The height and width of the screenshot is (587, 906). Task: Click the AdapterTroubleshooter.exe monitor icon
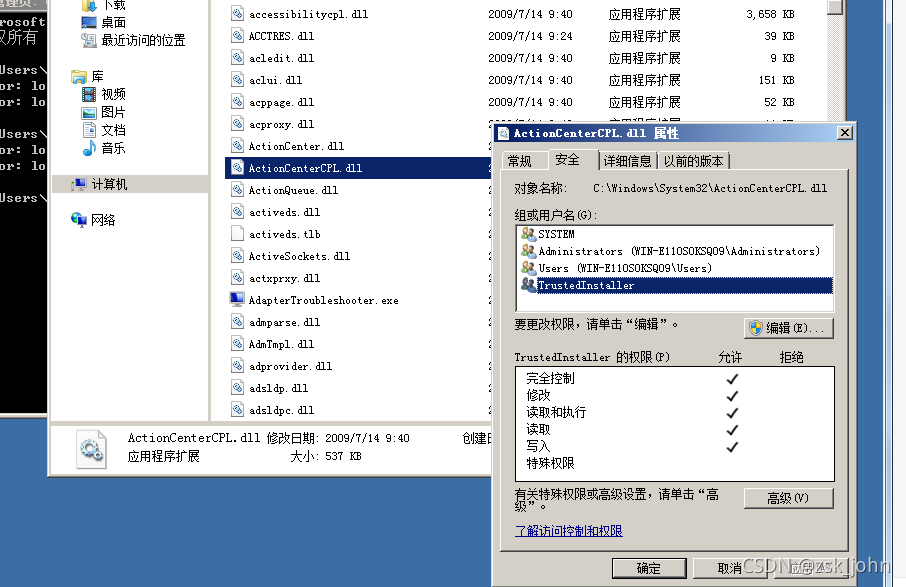[x=237, y=299]
